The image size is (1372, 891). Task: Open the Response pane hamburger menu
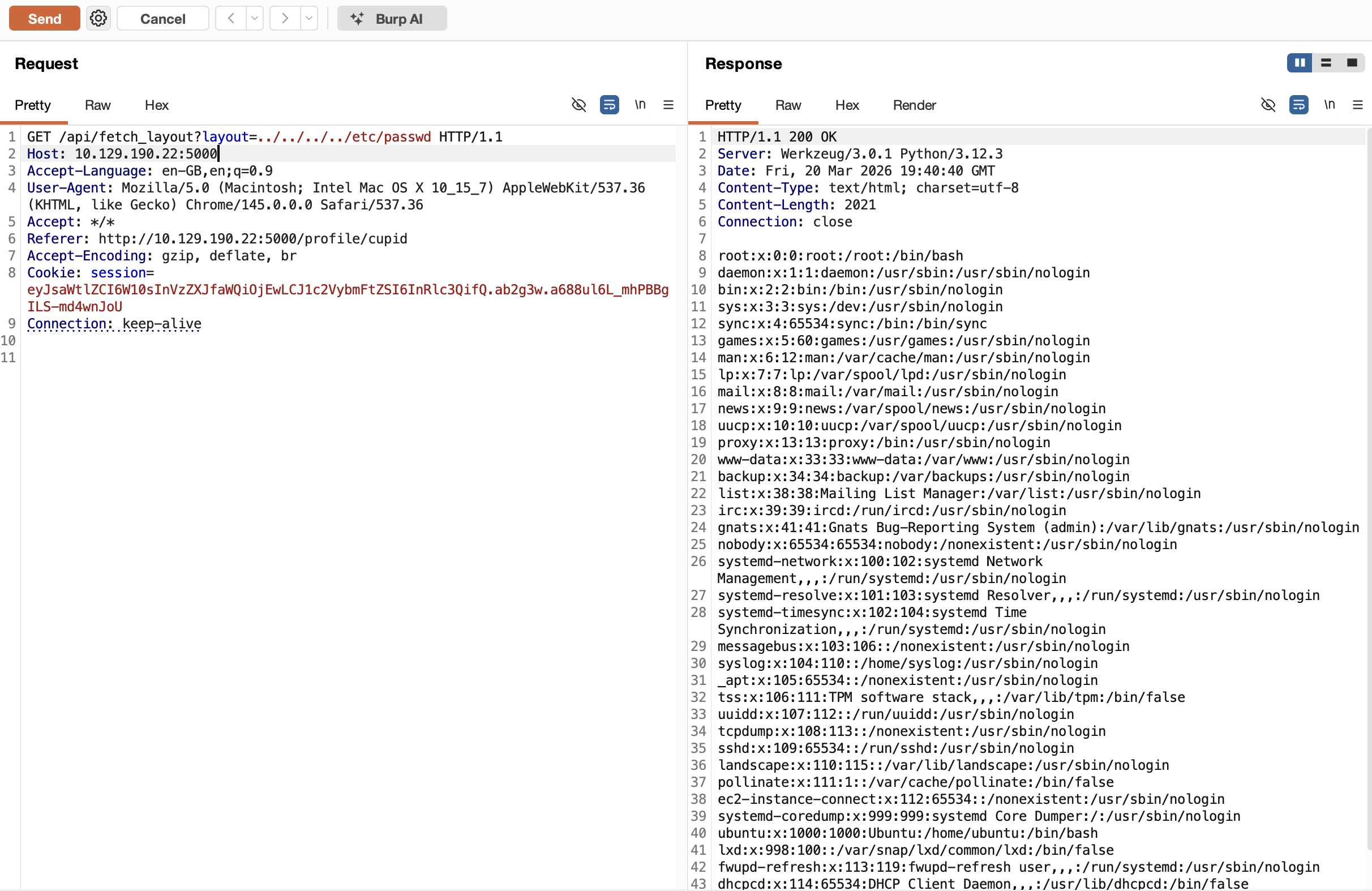pos(1358,105)
